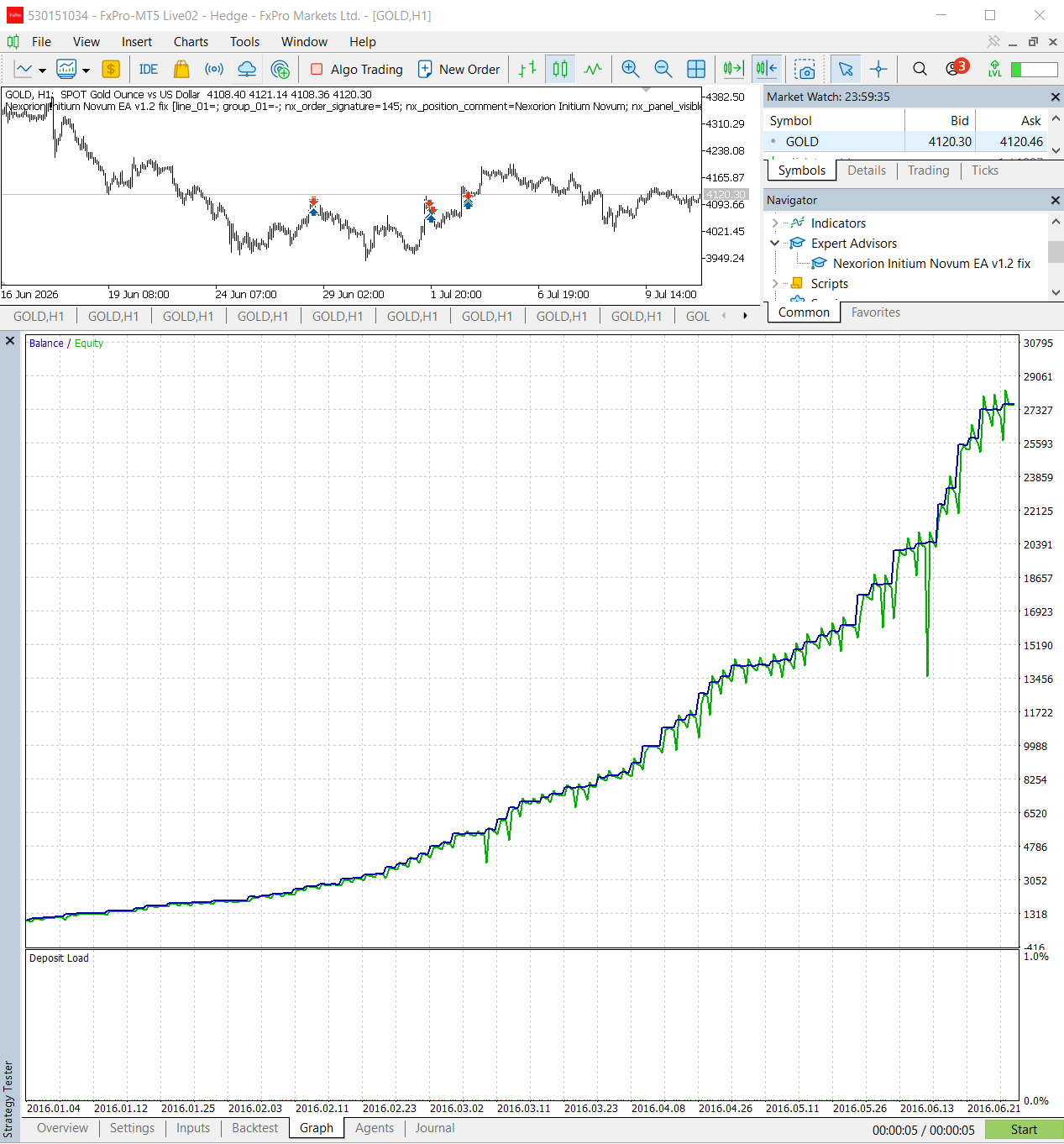Open the Window menu
Viewport: 1064px width, 1144px height.
pos(304,42)
